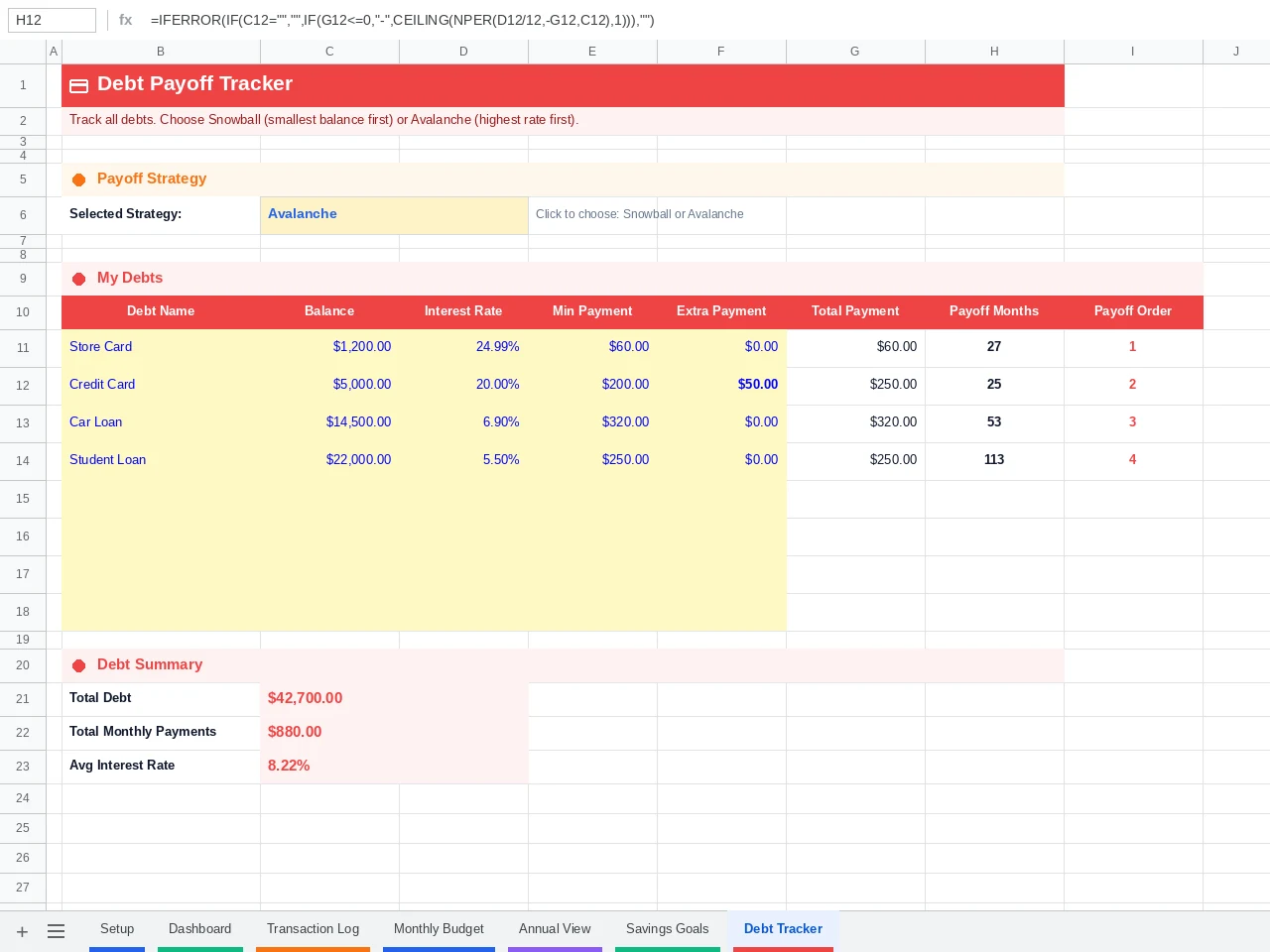
Task: Open the all sheets list icon
Action: point(57,931)
